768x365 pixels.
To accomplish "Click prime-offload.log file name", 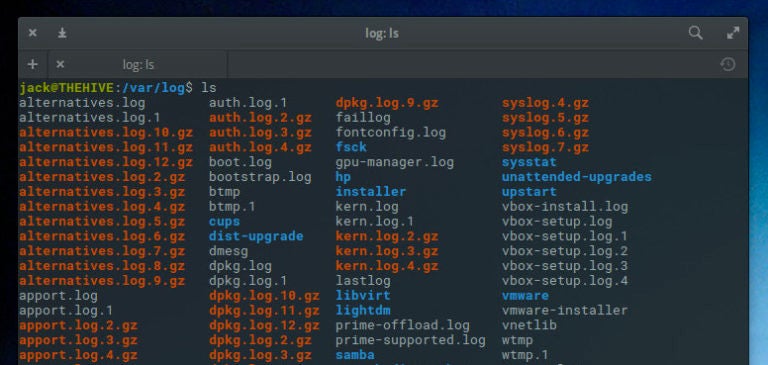I will click(x=403, y=325).
